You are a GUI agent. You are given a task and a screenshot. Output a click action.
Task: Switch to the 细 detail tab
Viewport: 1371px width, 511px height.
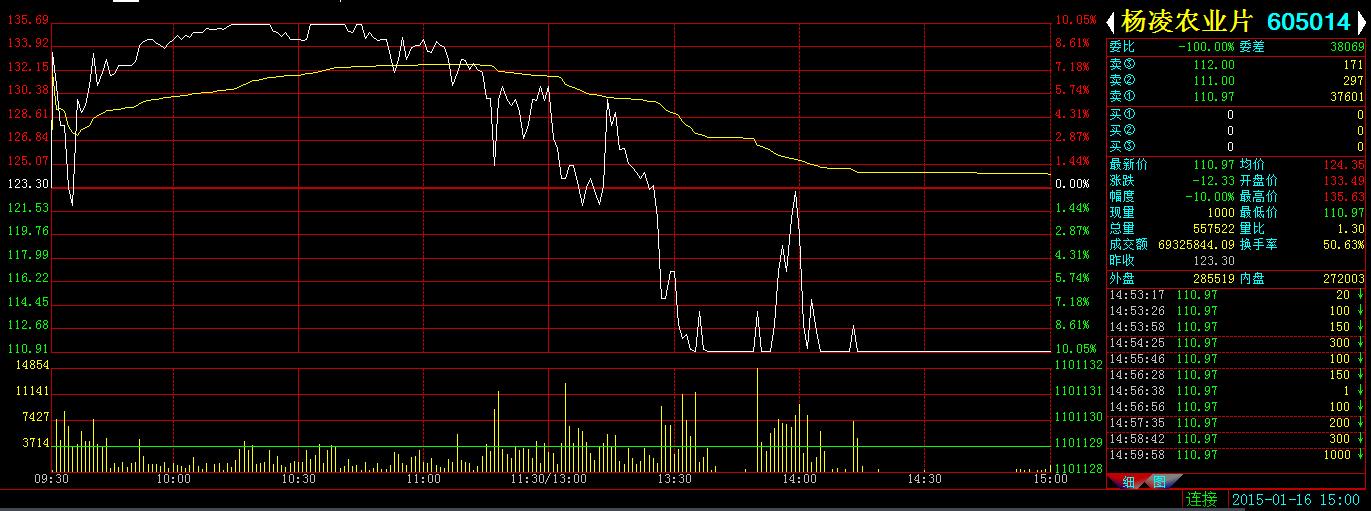pos(1128,482)
